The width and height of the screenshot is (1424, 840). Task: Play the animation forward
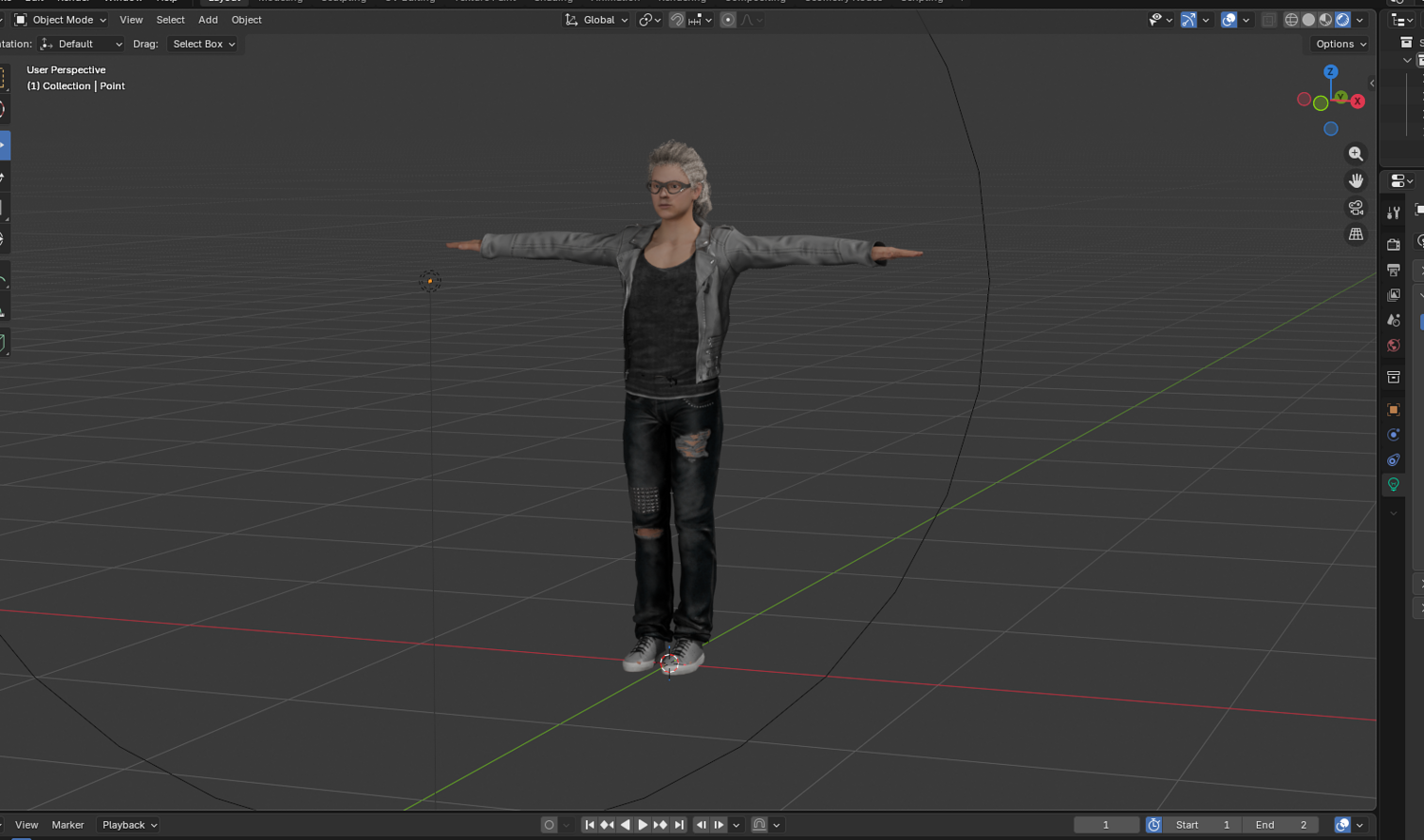tap(643, 825)
